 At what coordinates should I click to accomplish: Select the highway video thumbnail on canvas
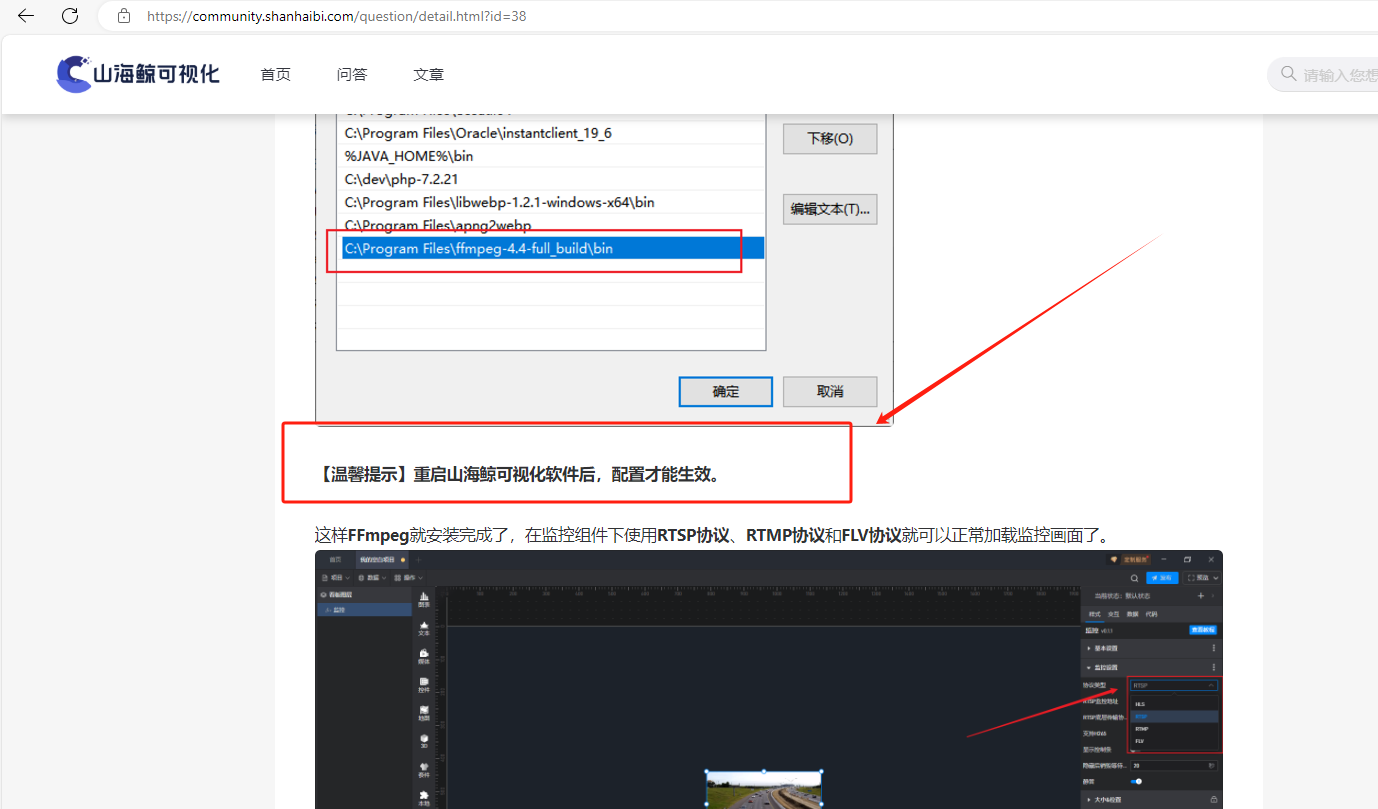(x=764, y=790)
